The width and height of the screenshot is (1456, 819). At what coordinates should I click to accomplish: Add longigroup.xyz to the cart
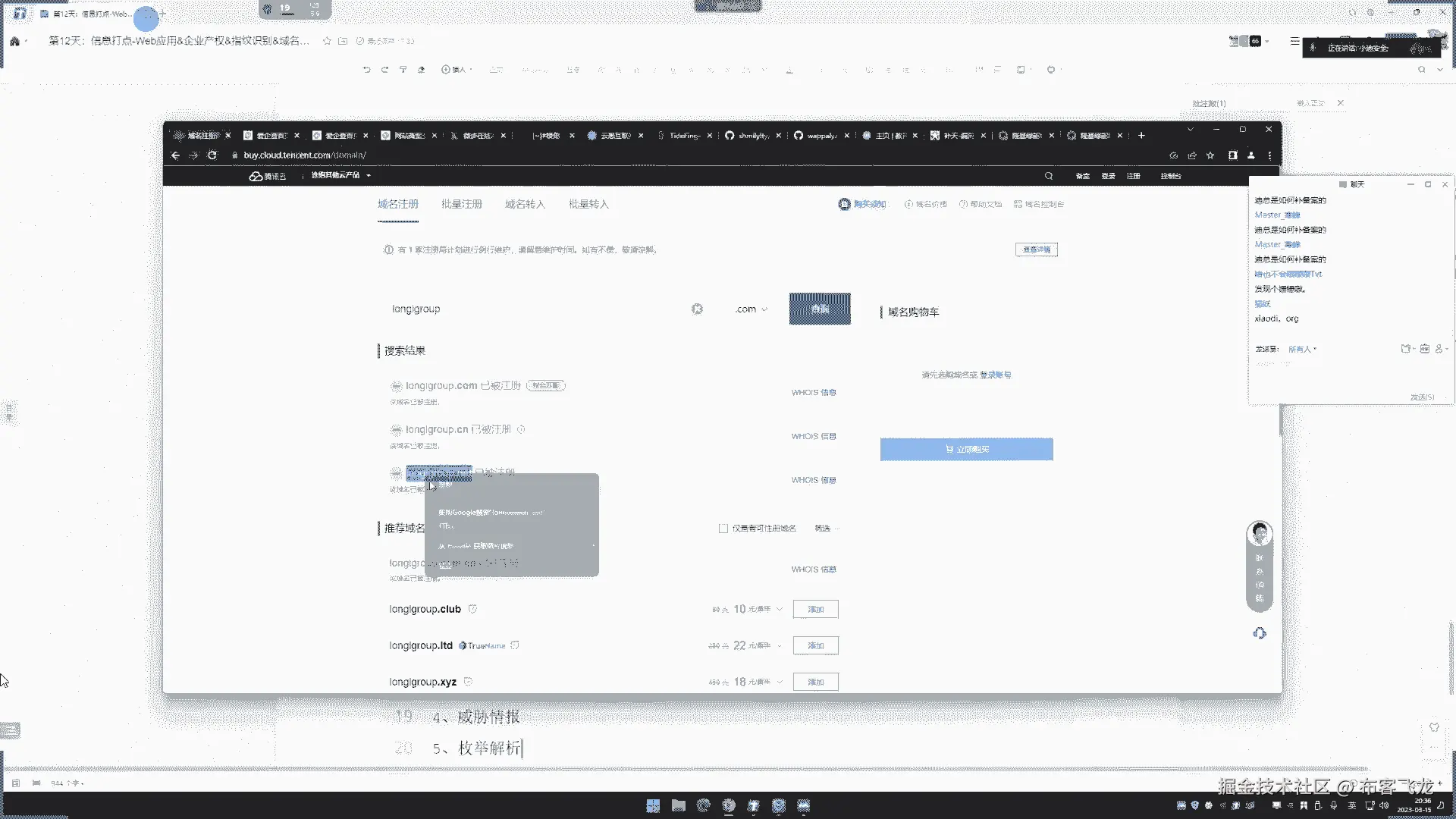coord(815,682)
